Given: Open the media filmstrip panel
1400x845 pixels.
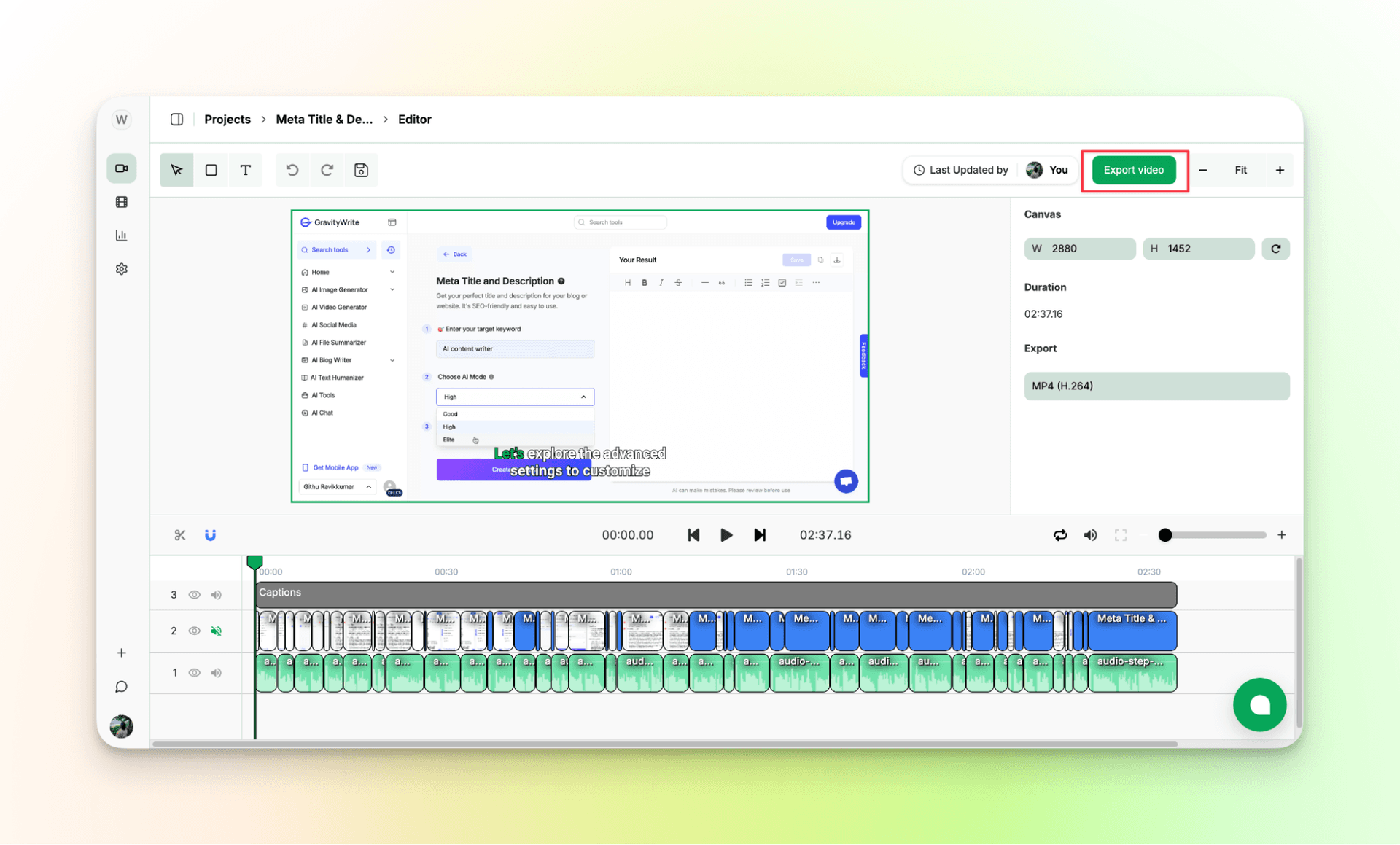Looking at the screenshot, I should (121, 202).
